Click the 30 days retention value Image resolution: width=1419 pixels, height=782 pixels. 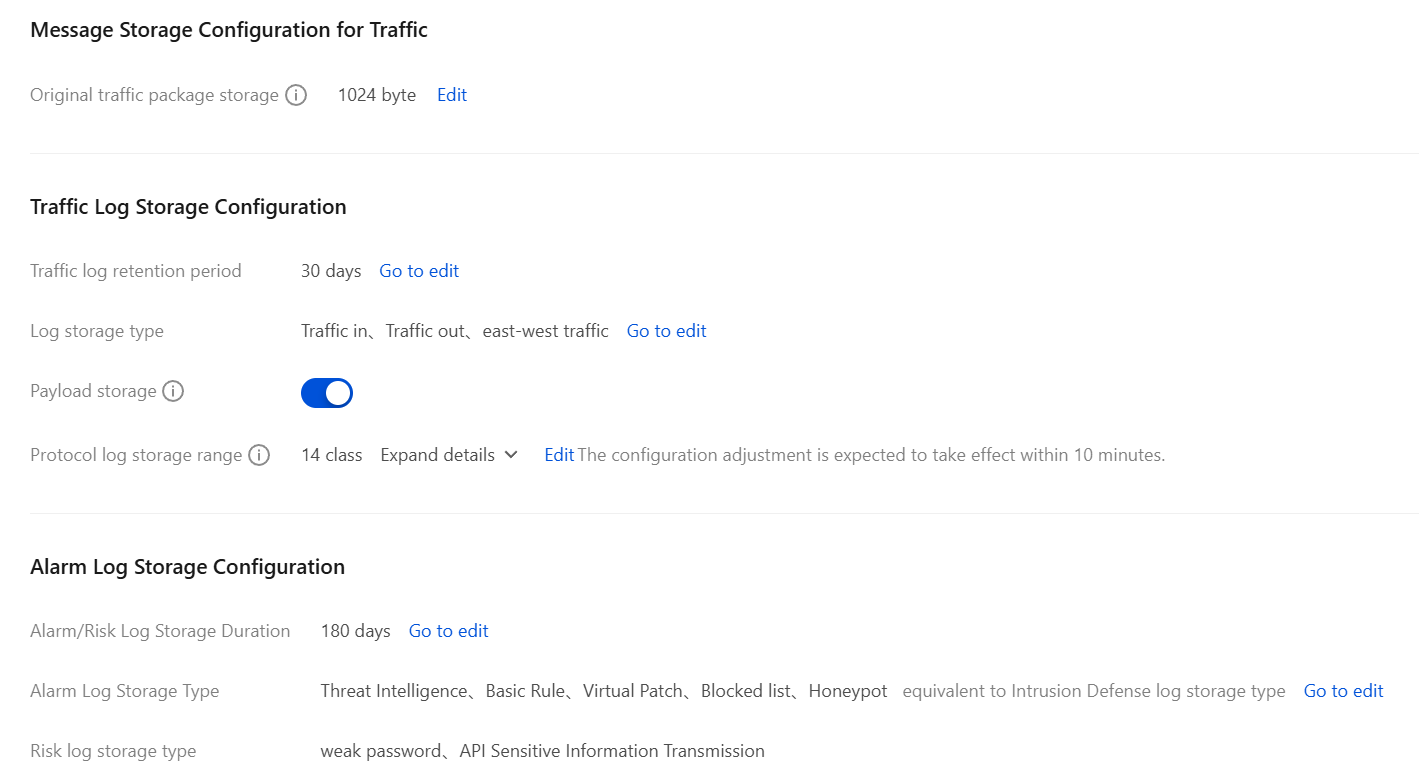pos(331,271)
